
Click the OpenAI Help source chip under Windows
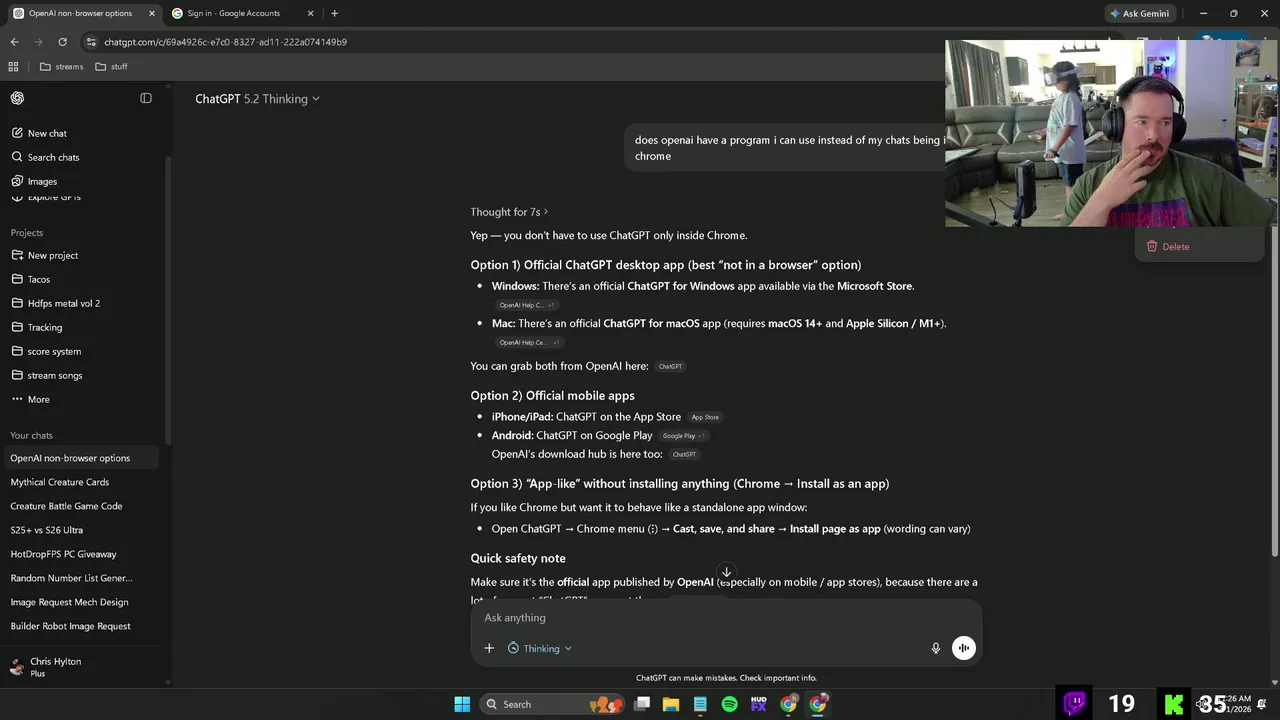pyautogui.click(x=526, y=305)
